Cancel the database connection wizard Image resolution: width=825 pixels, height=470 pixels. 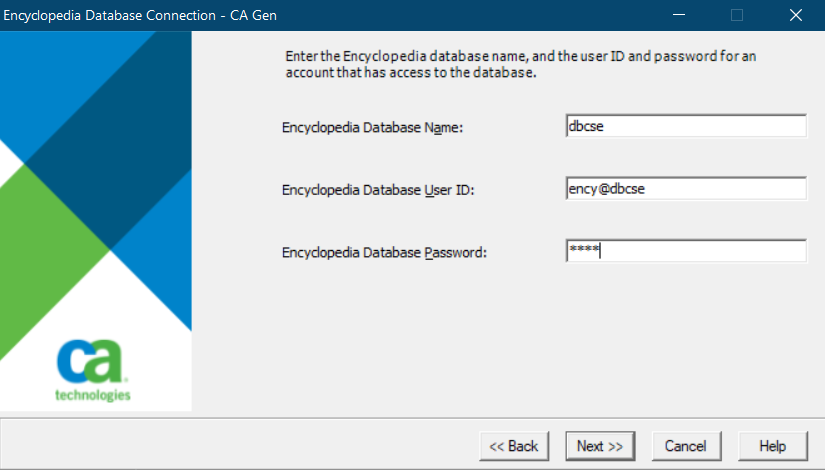coord(686,446)
